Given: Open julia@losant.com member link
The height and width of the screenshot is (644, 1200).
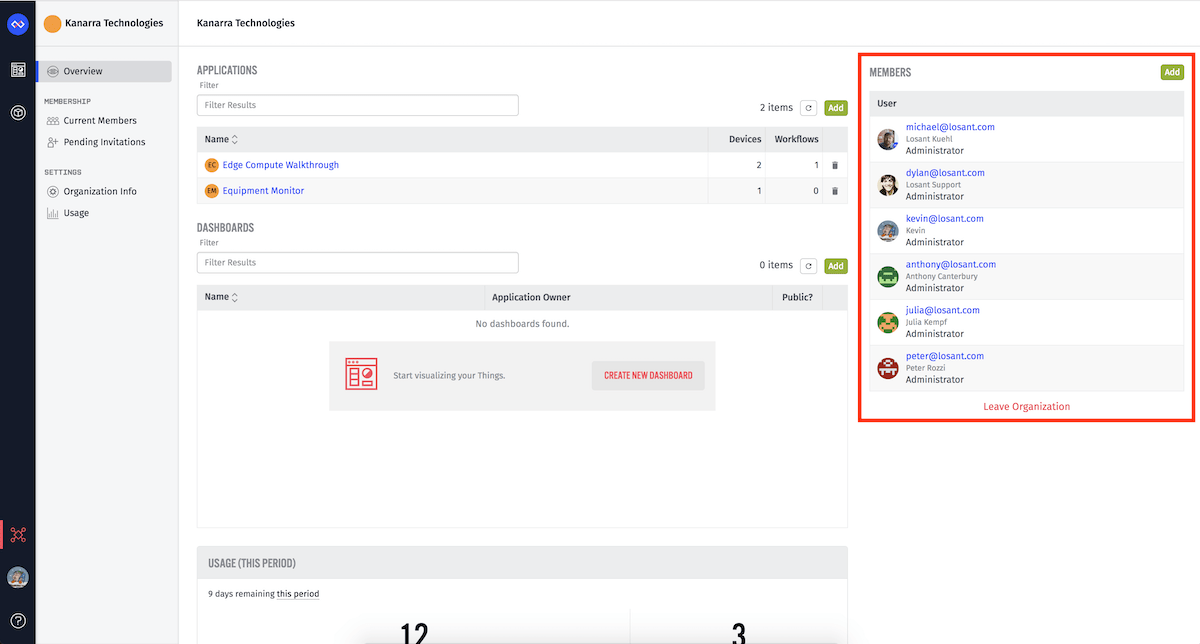Looking at the screenshot, I should [x=943, y=310].
